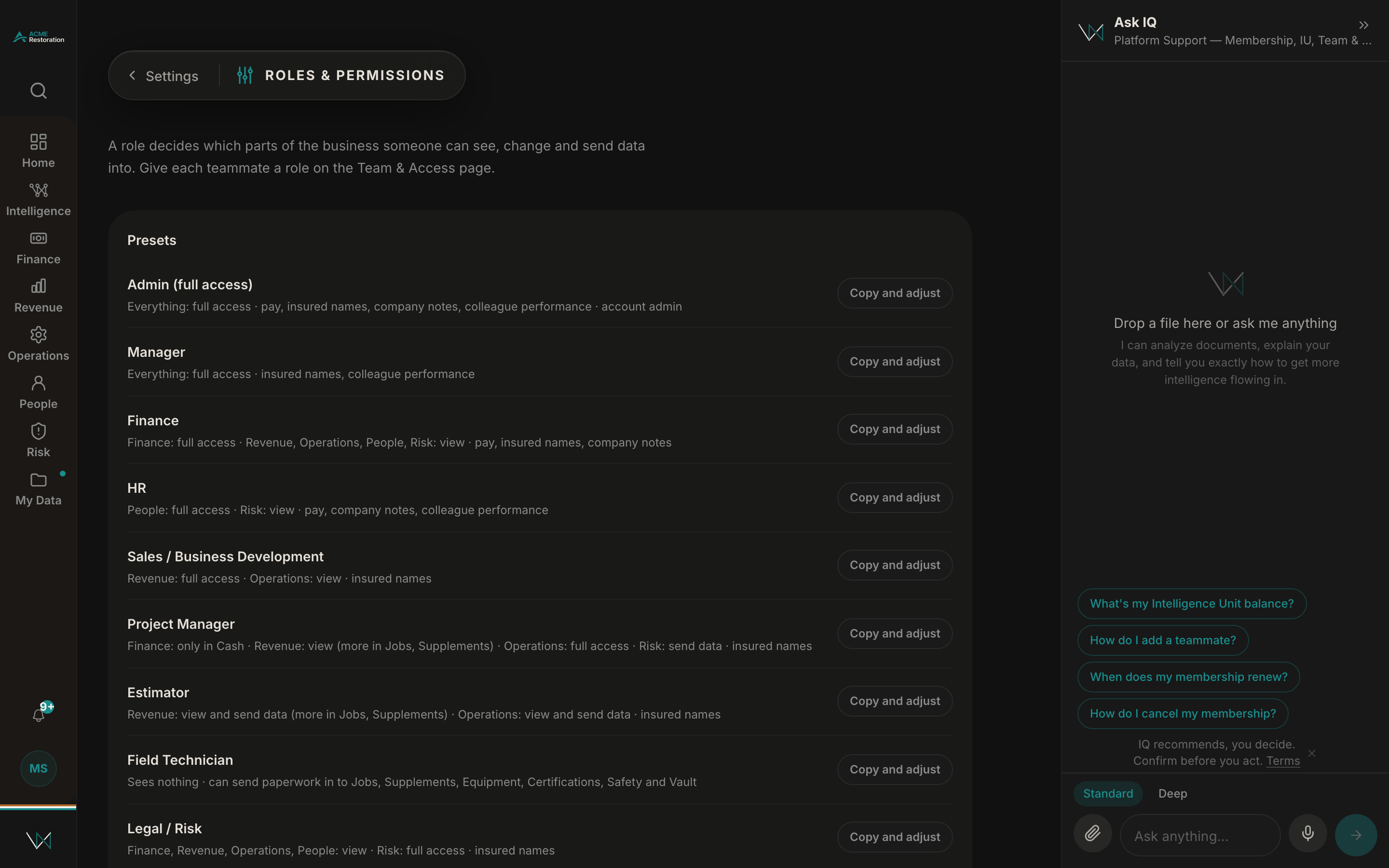The height and width of the screenshot is (868, 1389).
Task: Copy and adjust the Admin preset
Action: pyautogui.click(x=895, y=293)
